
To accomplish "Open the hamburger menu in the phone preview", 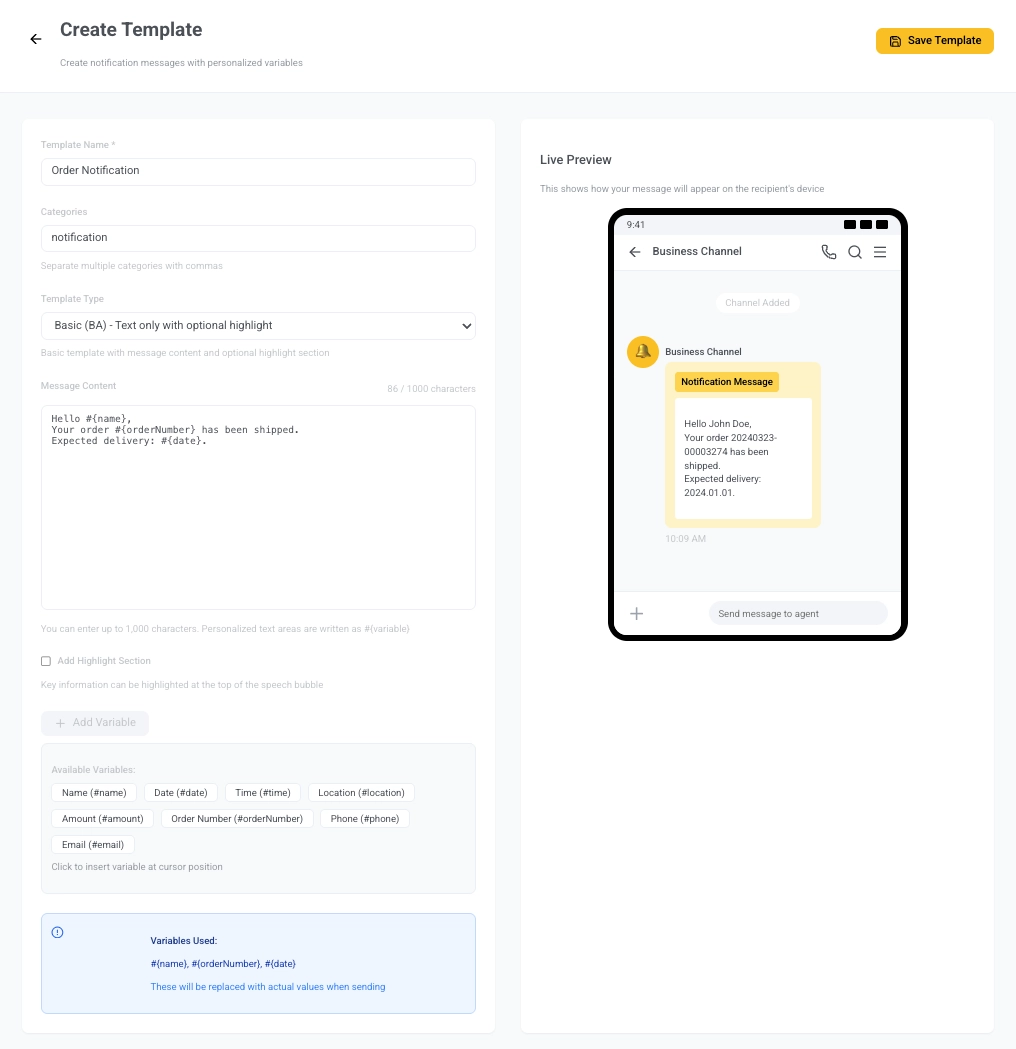I will point(880,252).
